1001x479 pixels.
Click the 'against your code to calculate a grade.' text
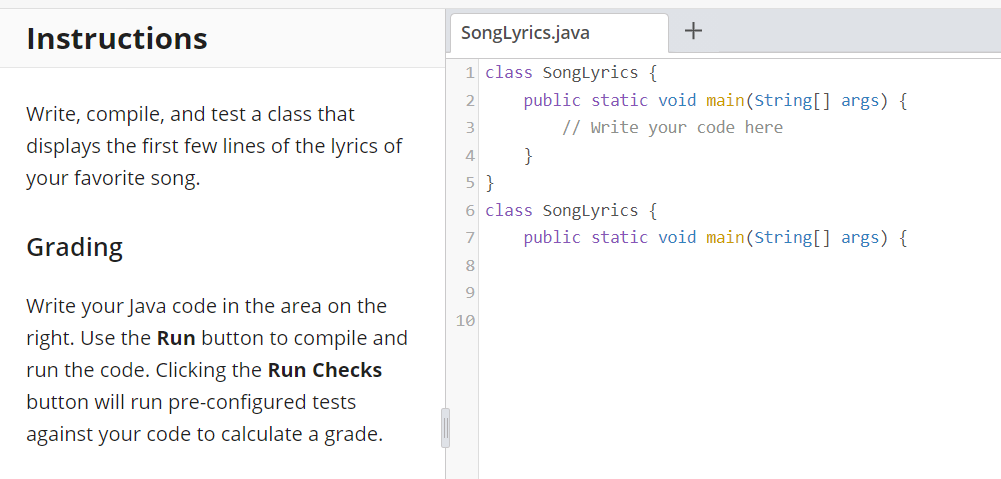(x=204, y=434)
